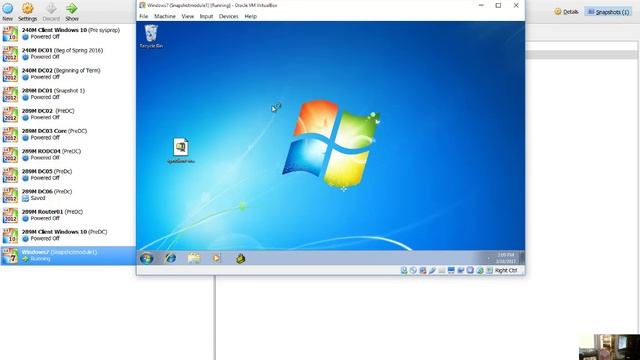Select the running Windows7 VM entry
The height and width of the screenshot is (360, 640).
68,256
